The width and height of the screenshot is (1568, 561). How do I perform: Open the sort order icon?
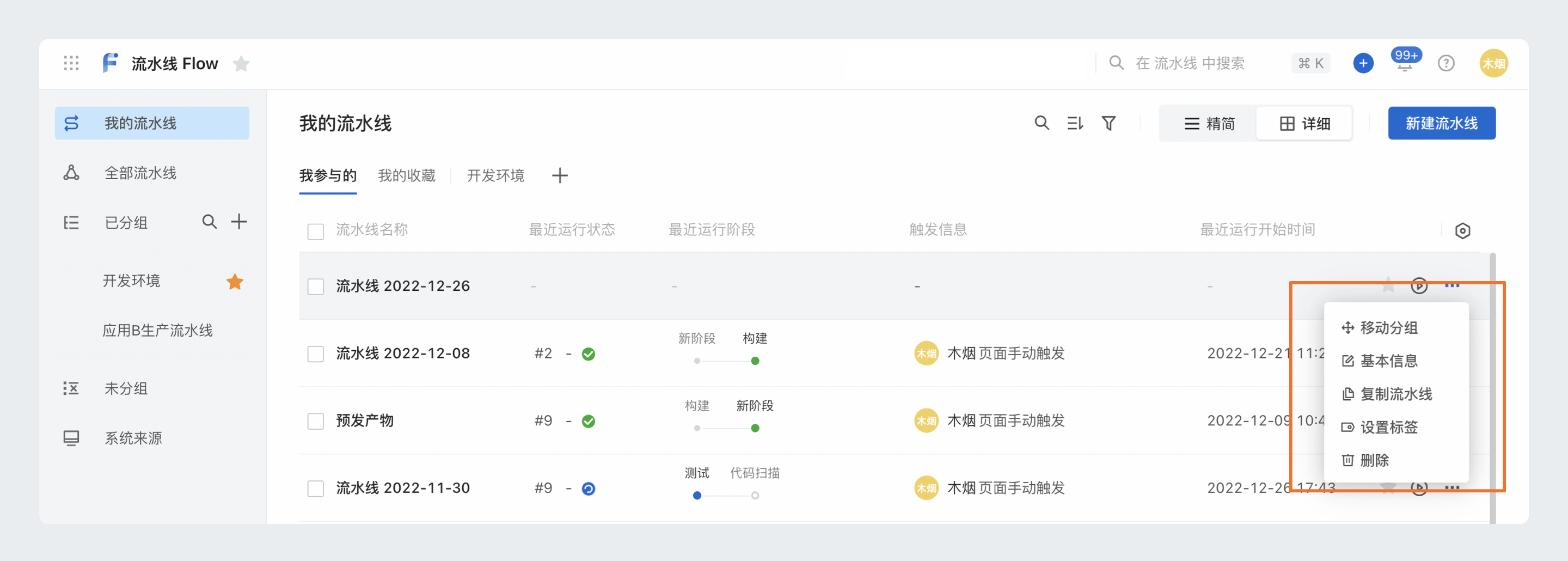(x=1075, y=124)
